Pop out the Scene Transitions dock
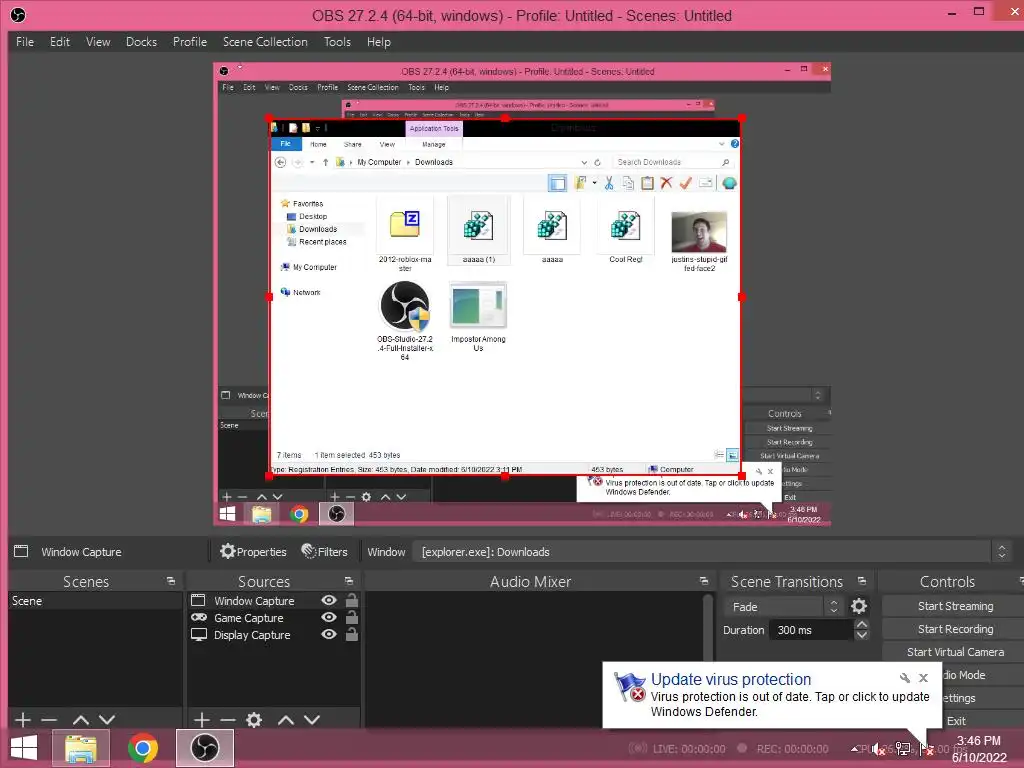This screenshot has height=768, width=1024. coord(861,581)
